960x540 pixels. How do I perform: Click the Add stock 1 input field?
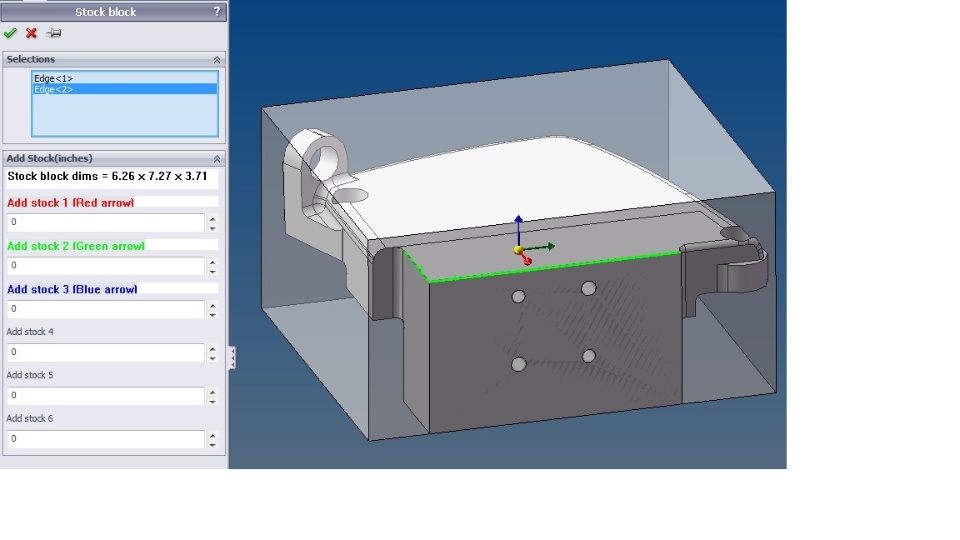coord(105,222)
